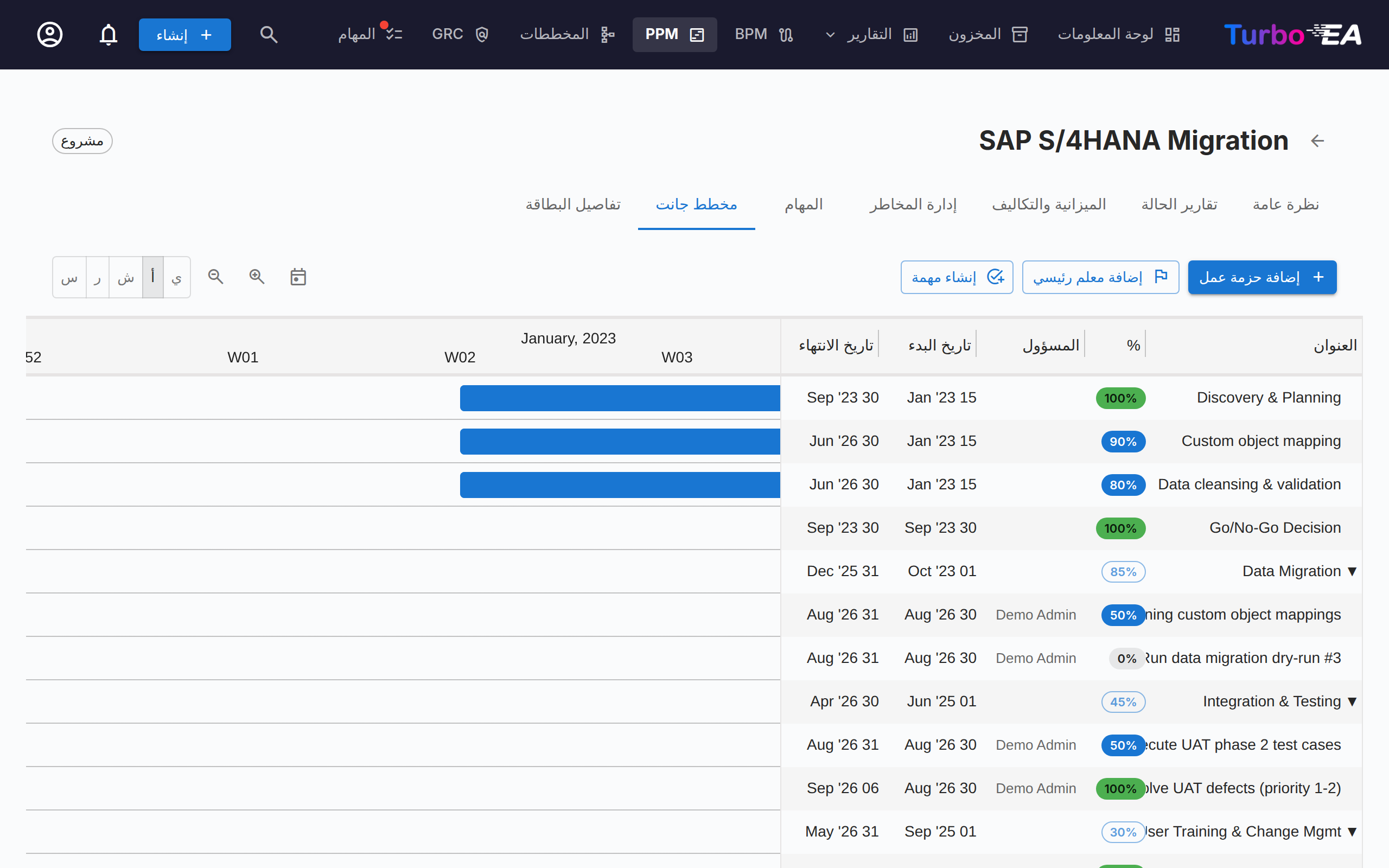The image size is (1389, 868).
Task: Click the Custom object mapping Gantt bar
Action: [x=620, y=442]
